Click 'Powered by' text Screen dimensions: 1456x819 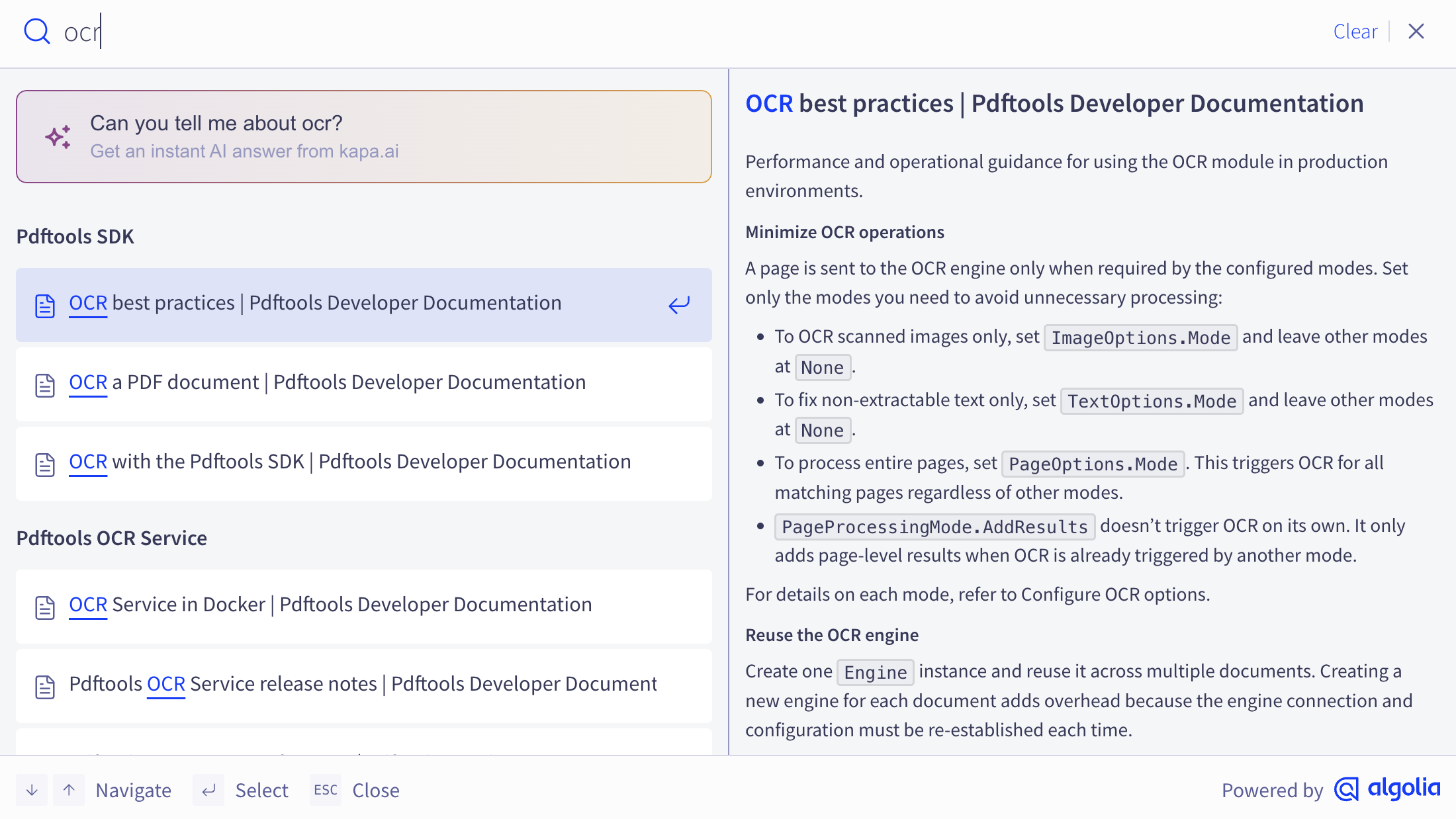click(1272, 790)
